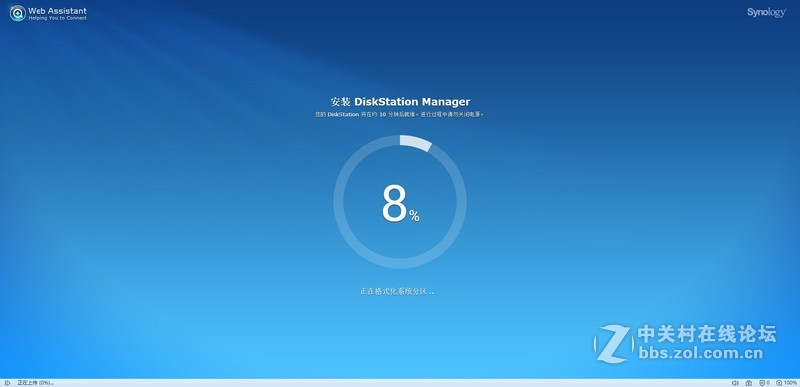
Task: Click the 10-minute DiskStation notice text
Action: [x=399, y=115]
